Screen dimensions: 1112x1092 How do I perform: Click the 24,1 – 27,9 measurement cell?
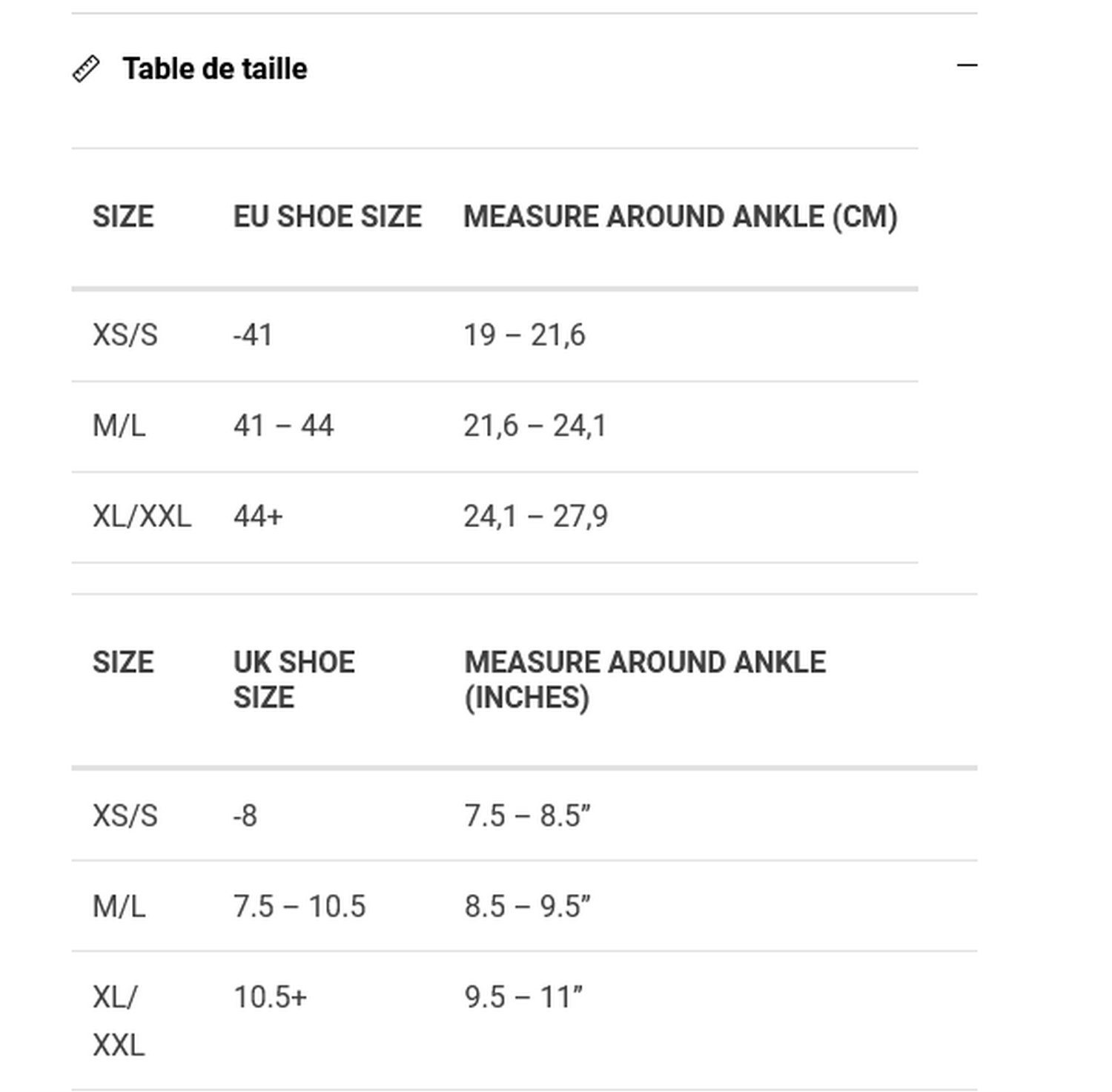(x=535, y=517)
